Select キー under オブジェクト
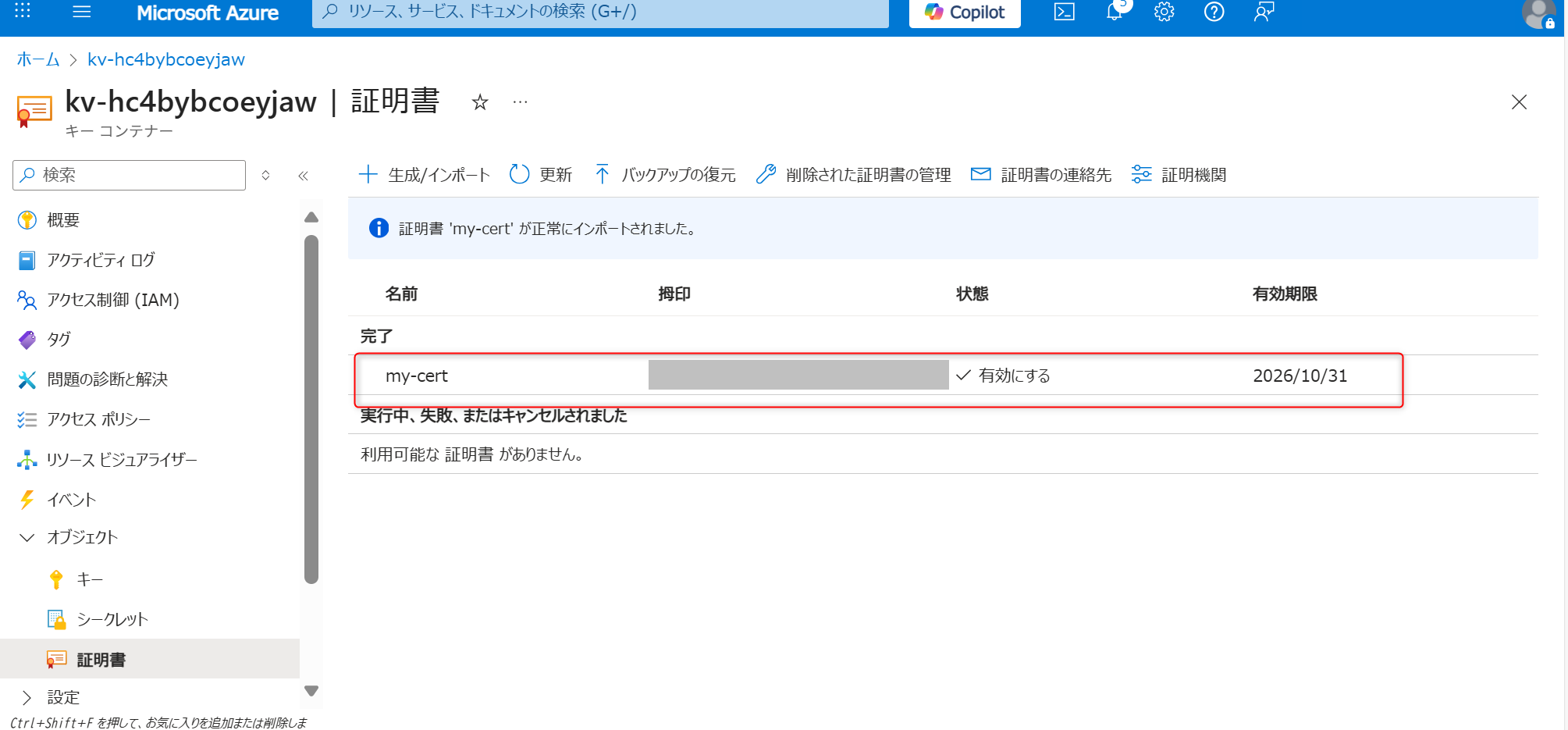The image size is (1568, 730). pyautogui.click(x=90, y=579)
